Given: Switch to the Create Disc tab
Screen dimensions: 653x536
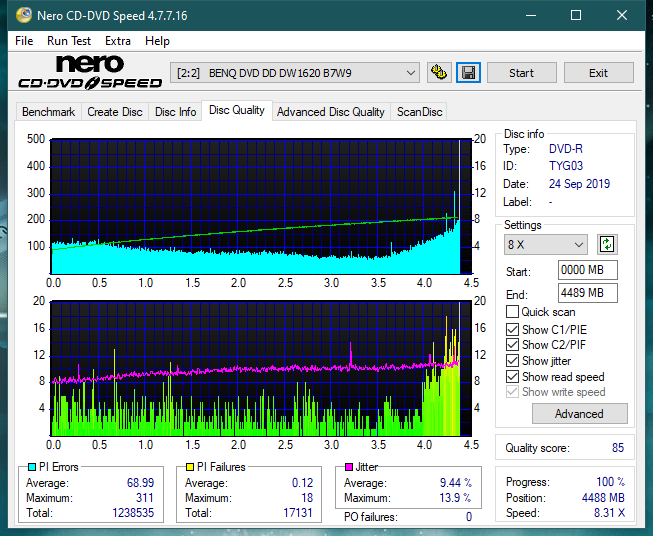Looking at the screenshot, I should pyautogui.click(x=115, y=112).
